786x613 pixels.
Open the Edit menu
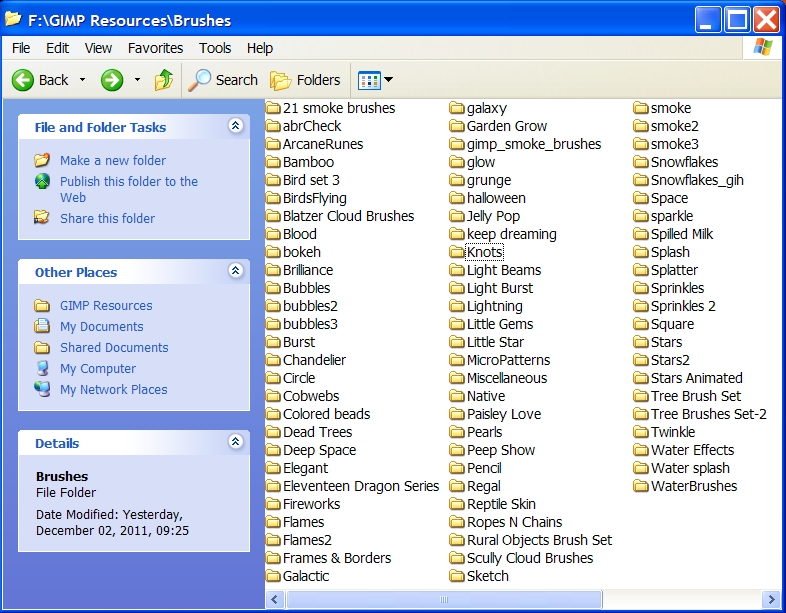(57, 48)
